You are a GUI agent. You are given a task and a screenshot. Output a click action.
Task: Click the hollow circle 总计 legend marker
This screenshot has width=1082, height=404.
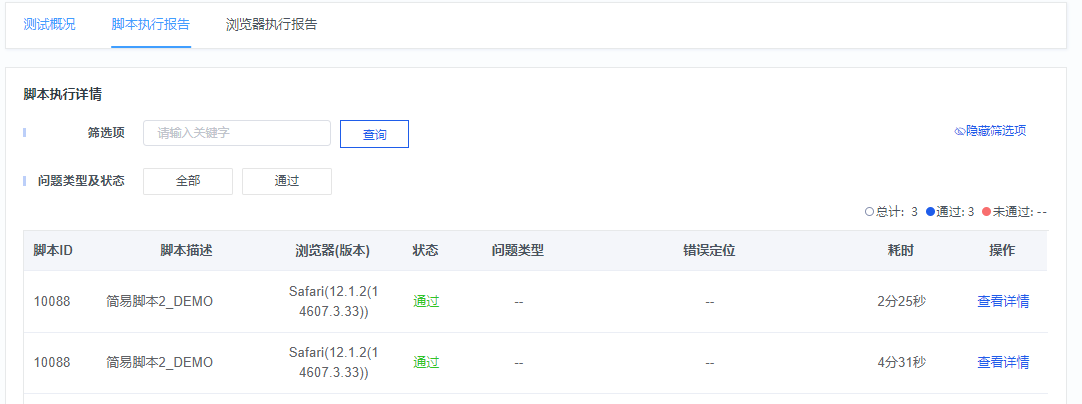[869, 212]
